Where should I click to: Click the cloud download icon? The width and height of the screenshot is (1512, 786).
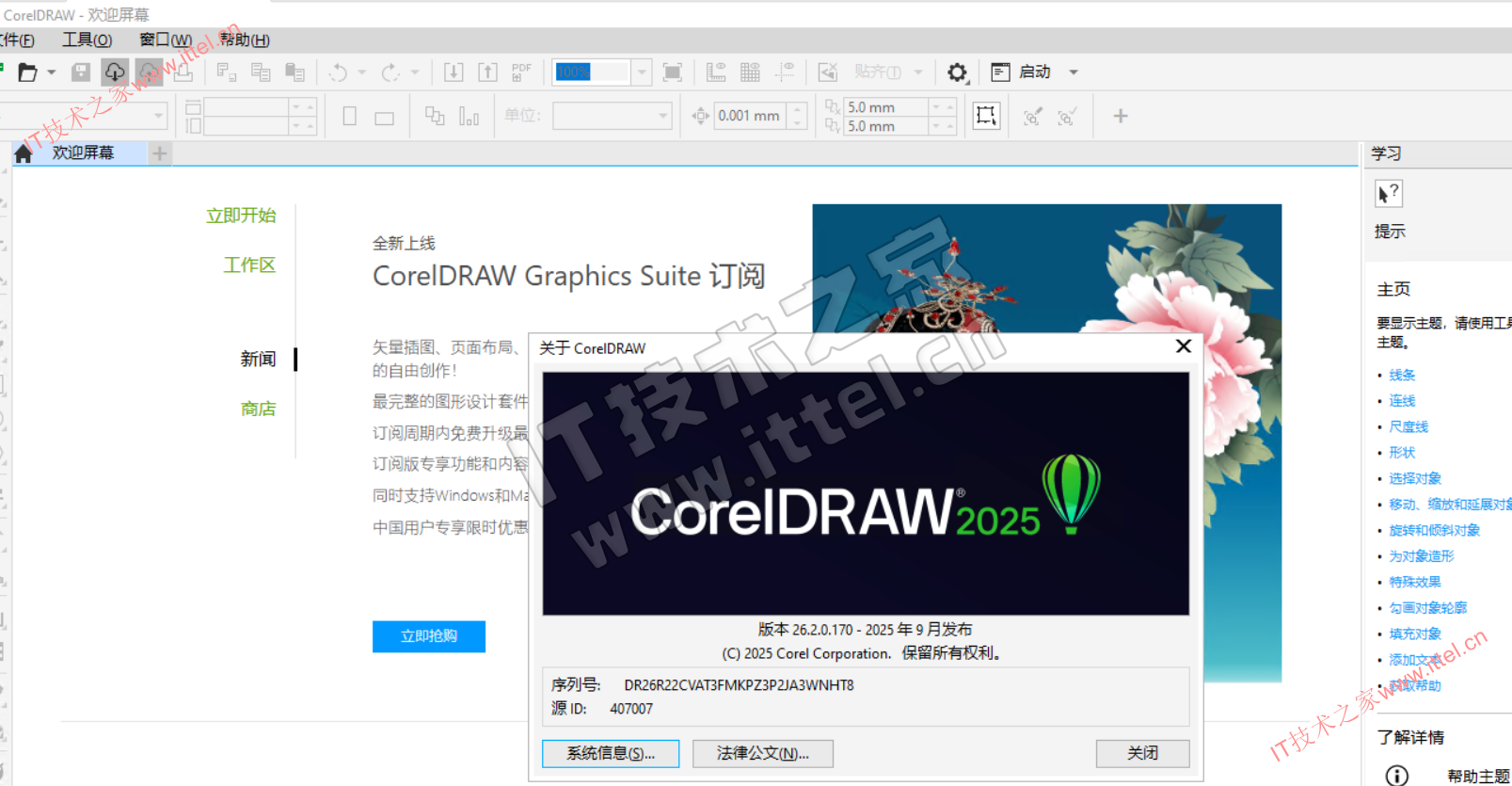pos(115,72)
